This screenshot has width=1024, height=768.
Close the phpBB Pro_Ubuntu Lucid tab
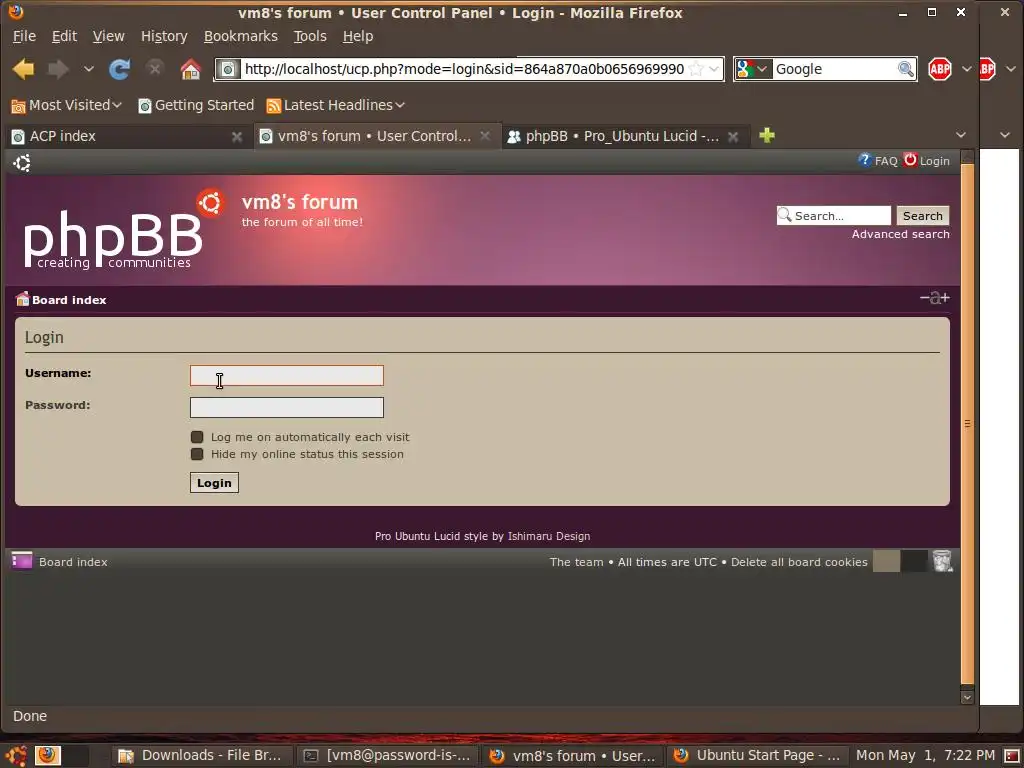[x=733, y=136]
